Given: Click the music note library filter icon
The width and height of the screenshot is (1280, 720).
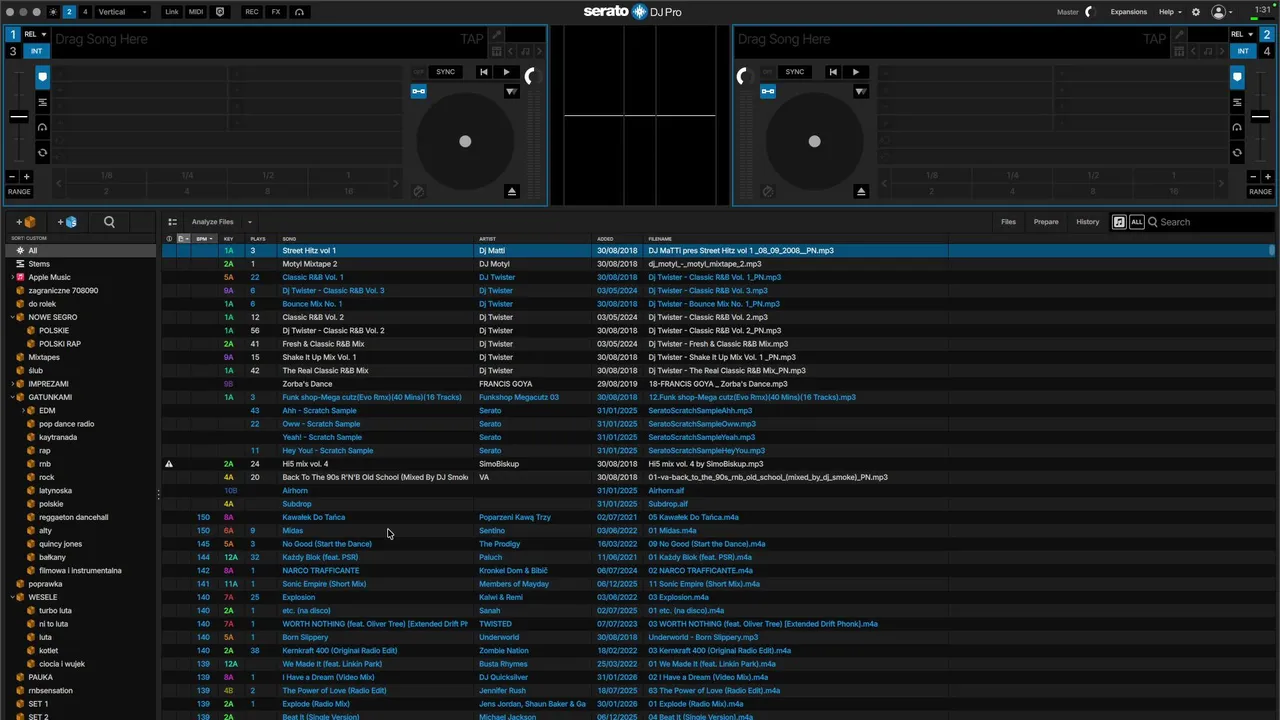Looking at the screenshot, I should point(1119,222).
